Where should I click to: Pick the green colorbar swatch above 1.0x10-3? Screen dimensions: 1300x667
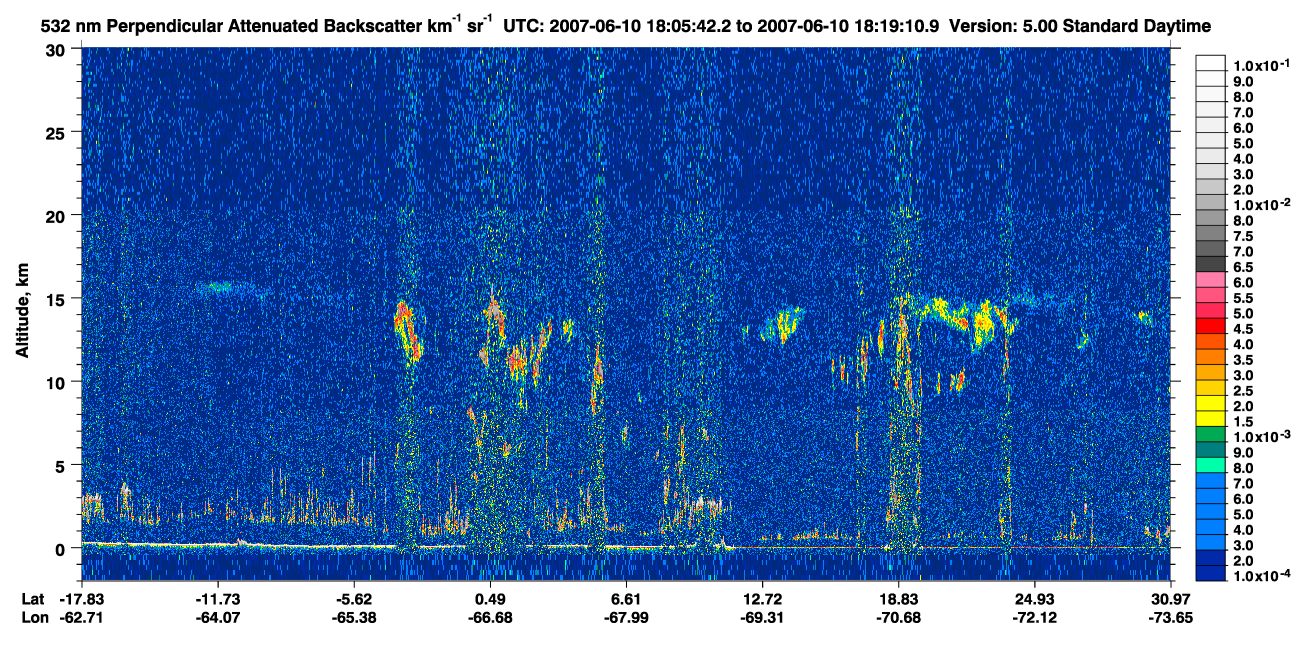pyautogui.click(x=1211, y=435)
